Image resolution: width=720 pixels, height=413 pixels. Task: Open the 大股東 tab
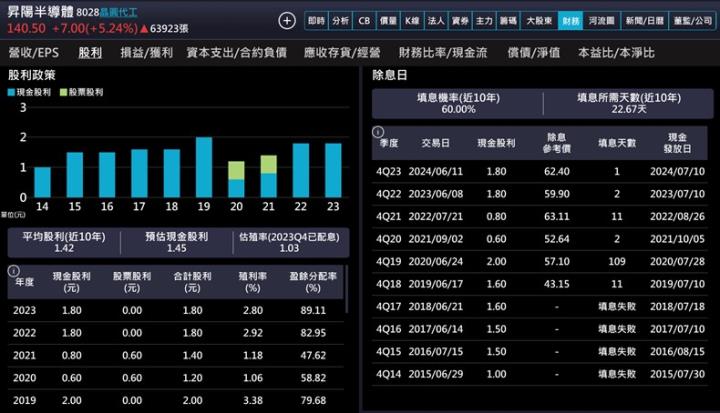click(539, 21)
